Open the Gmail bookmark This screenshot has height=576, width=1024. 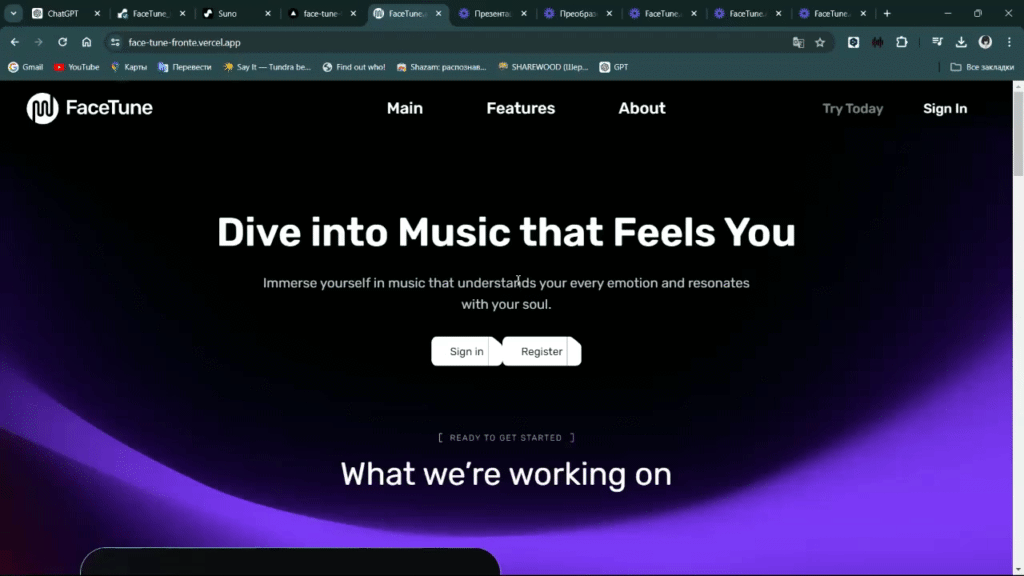click(x=25, y=66)
